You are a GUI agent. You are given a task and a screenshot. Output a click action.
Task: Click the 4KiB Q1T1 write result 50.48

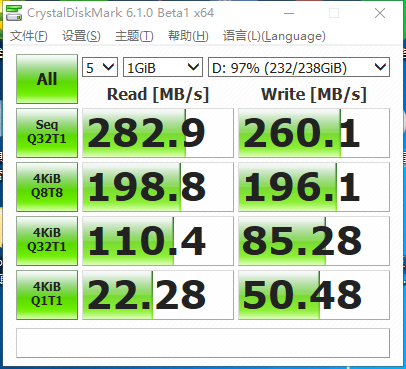pyautogui.click(x=314, y=295)
